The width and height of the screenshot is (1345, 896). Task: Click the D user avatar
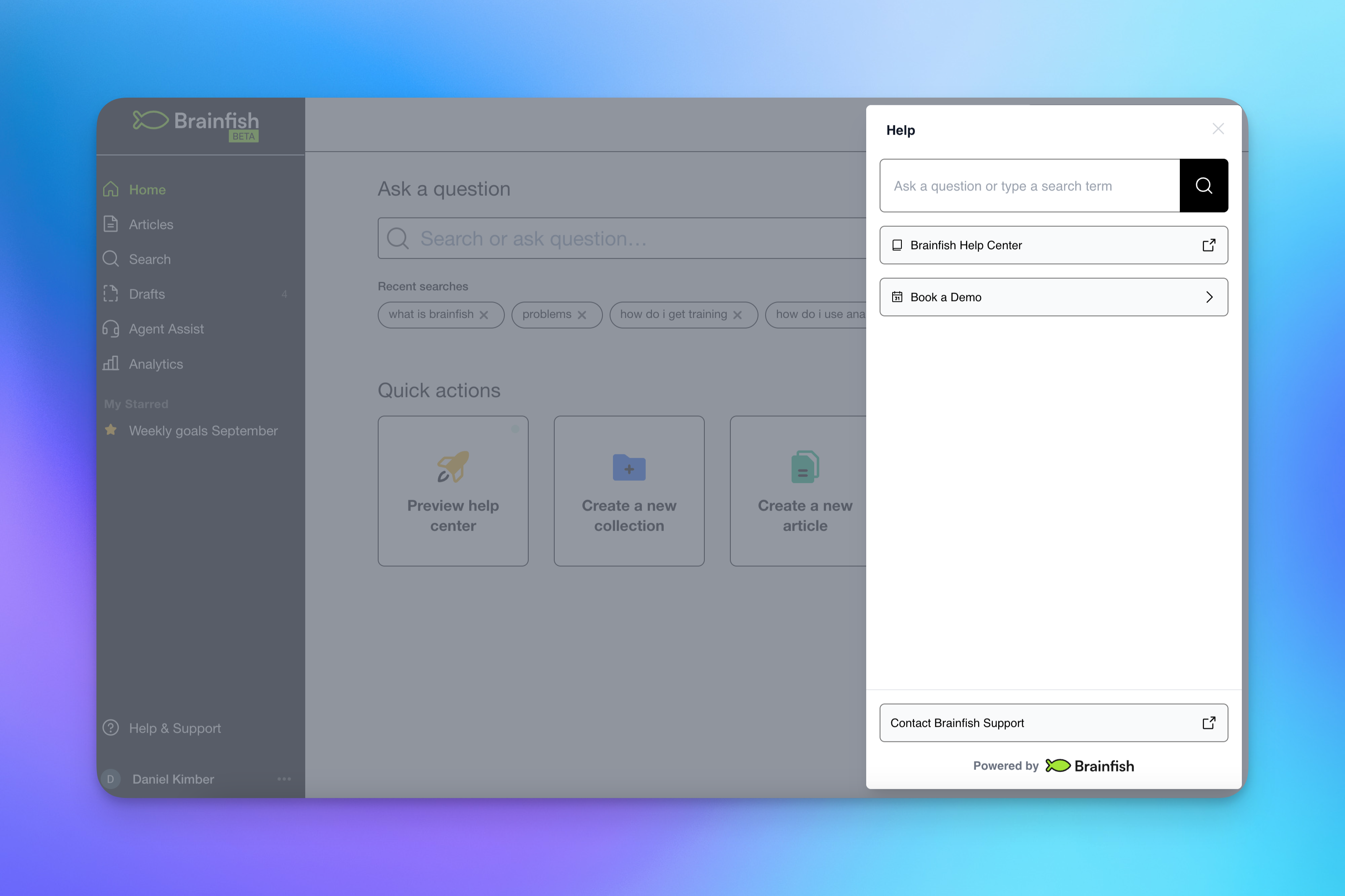(111, 779)
